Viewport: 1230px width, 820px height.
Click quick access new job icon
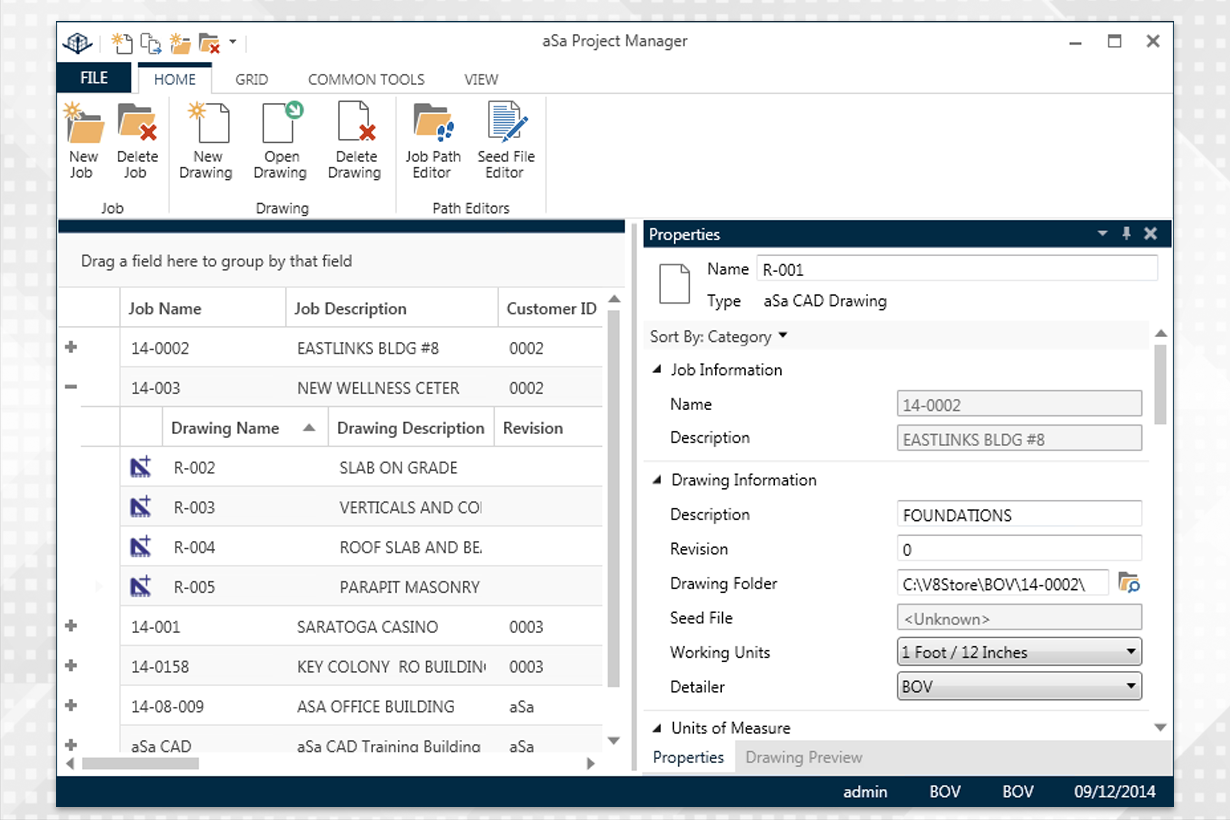coord(122,43)
